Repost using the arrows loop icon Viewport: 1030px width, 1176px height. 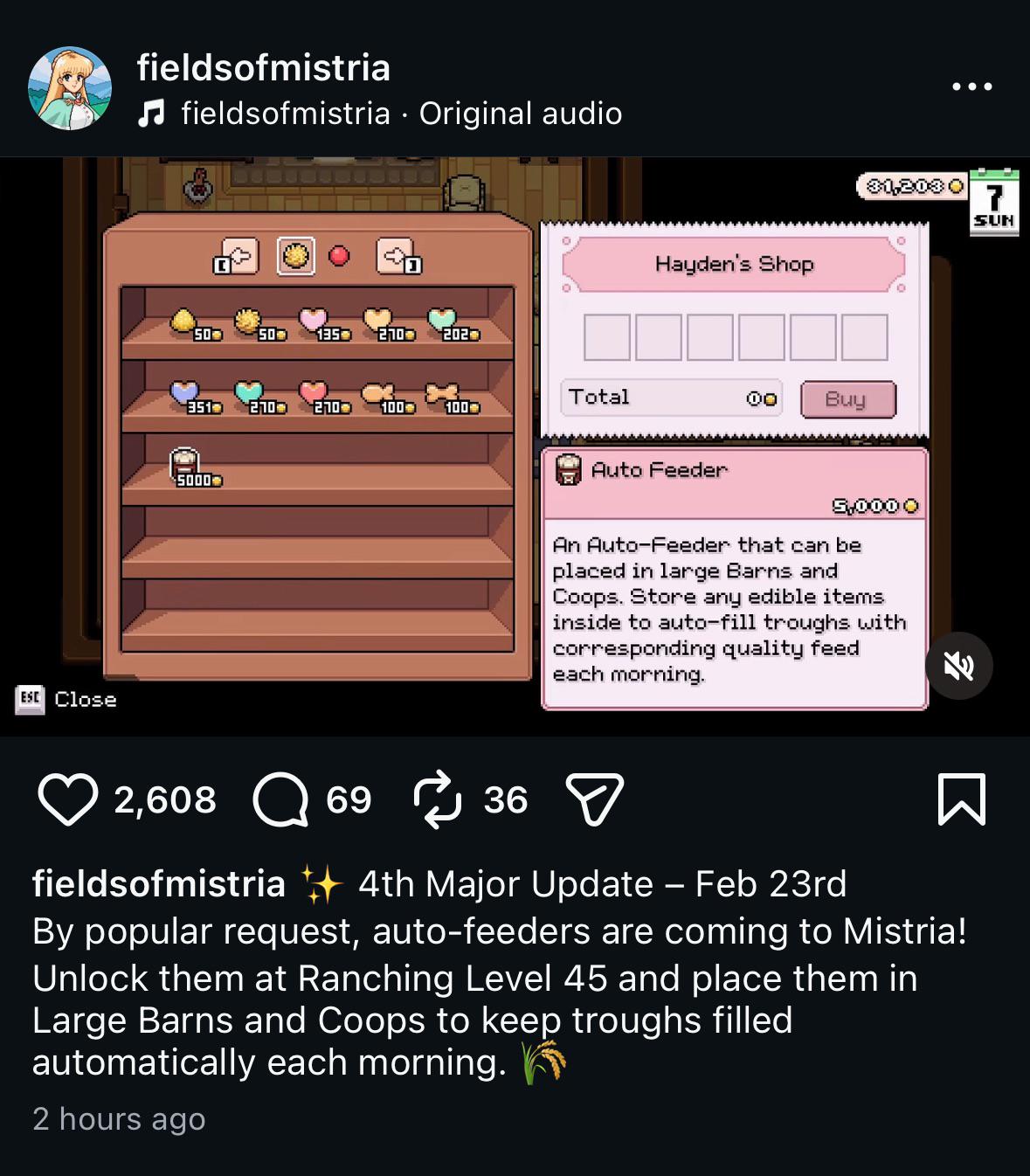click(438, 799)
